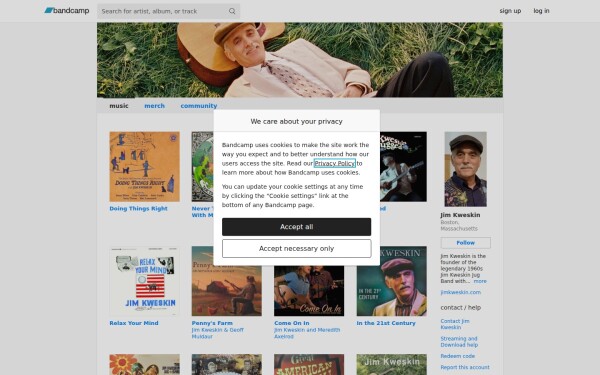600x375 pixels.
Task: Click In the 21st Century title link
Action: point(386,323)
